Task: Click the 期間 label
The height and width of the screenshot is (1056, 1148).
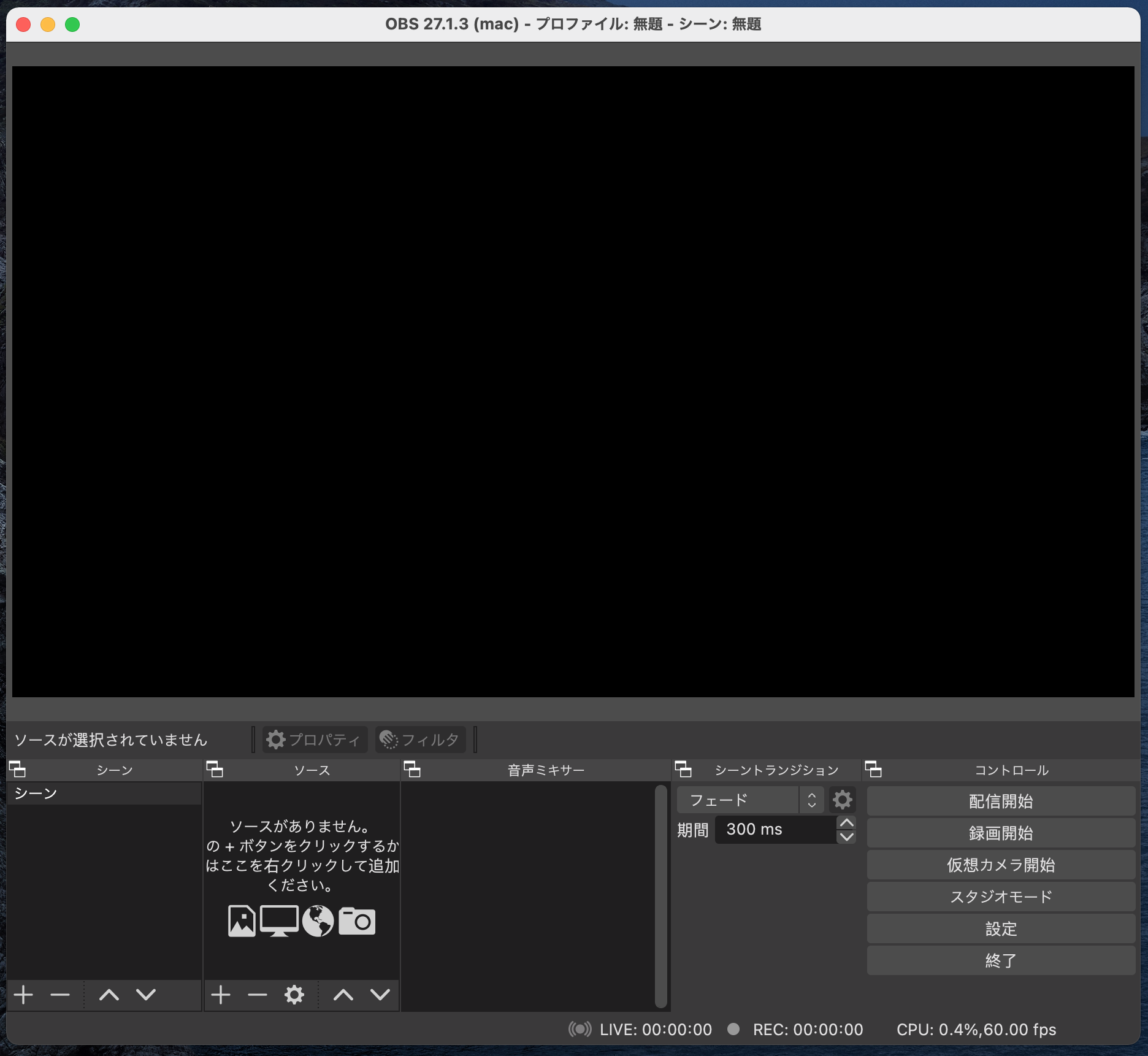Action: (692, 830)
